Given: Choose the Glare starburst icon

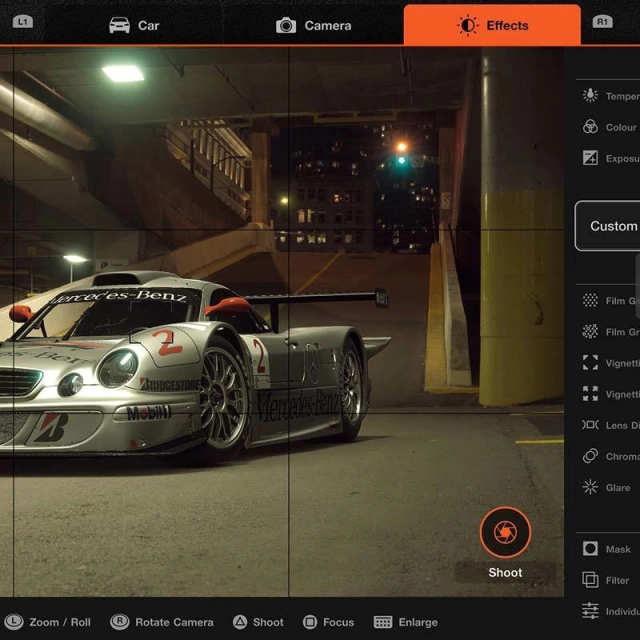Looking at the screenshot, I should pos(590,487).
